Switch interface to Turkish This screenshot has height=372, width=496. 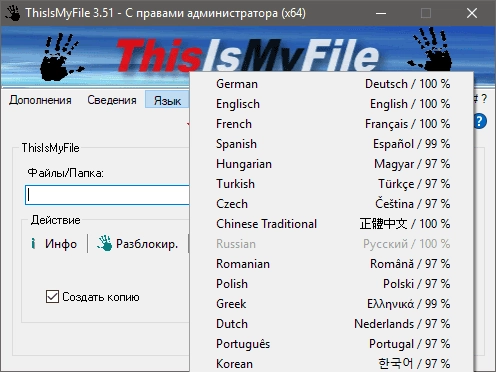[332, 184]
